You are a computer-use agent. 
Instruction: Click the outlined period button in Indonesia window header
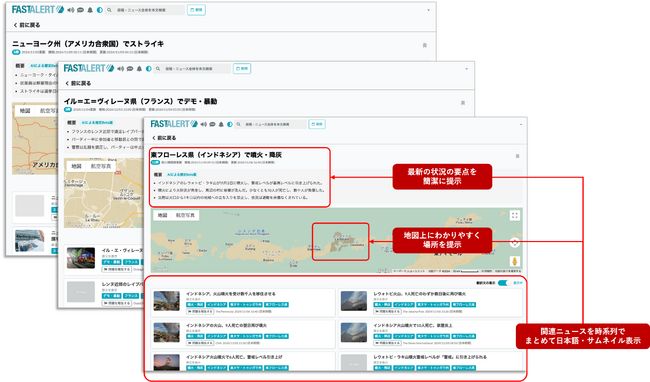(x=317, y=124)
